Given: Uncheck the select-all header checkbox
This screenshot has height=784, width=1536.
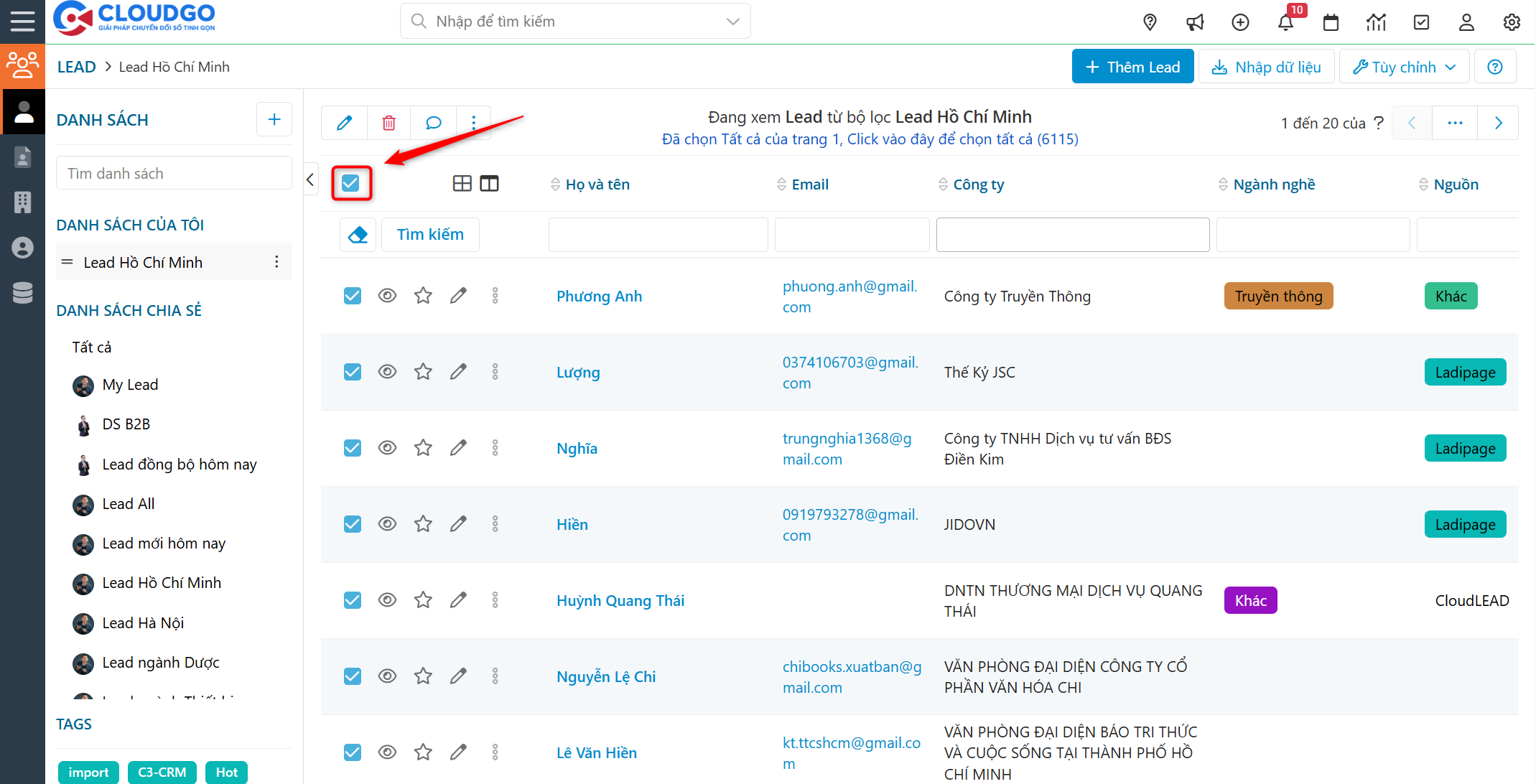Looking at the screenshot, I should pyautogui.click(x=350, y=183).
